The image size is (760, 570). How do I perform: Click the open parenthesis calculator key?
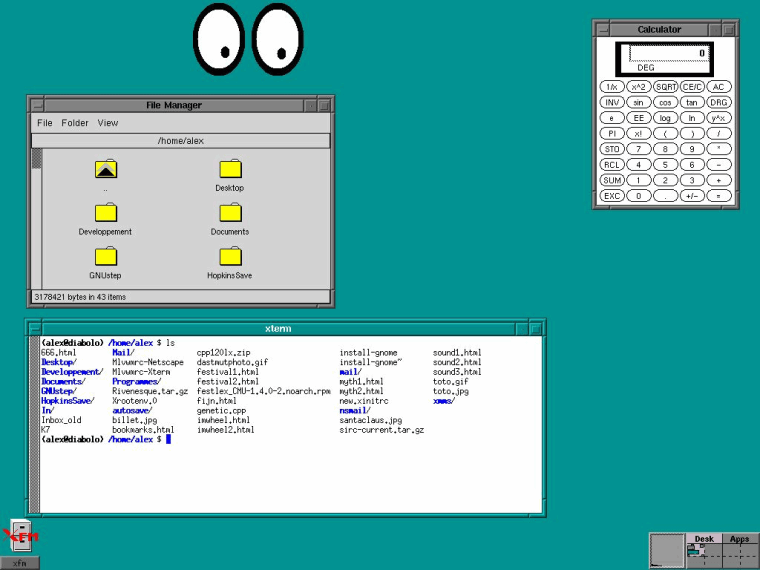665,133
